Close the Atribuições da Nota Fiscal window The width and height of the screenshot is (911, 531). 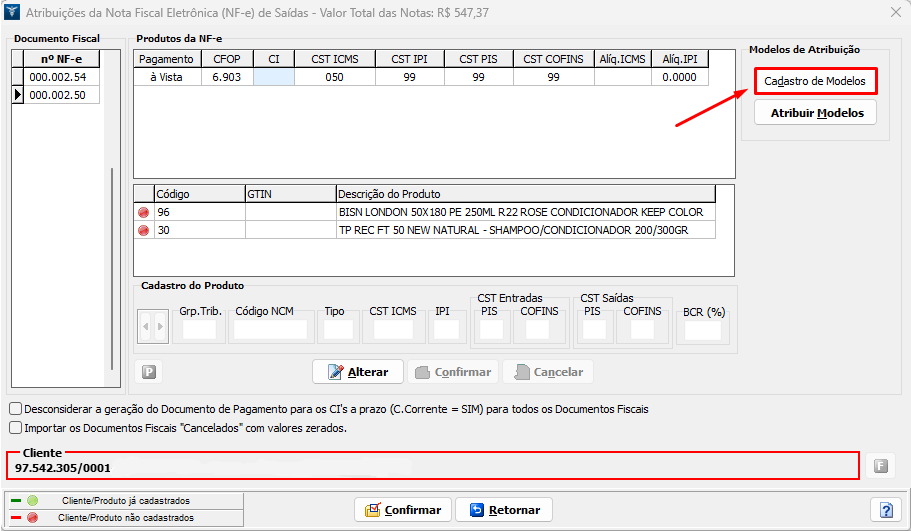pos(894,12)
